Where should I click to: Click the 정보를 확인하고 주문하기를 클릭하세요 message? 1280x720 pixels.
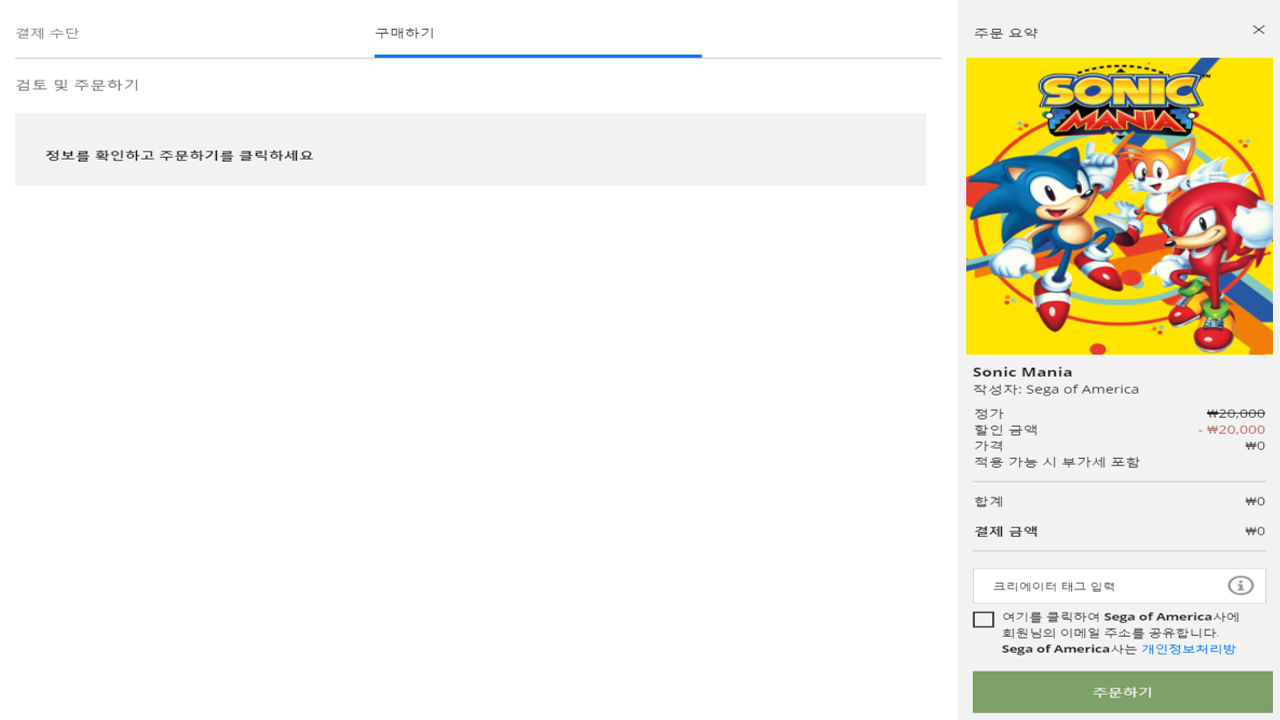pos(179,155)
